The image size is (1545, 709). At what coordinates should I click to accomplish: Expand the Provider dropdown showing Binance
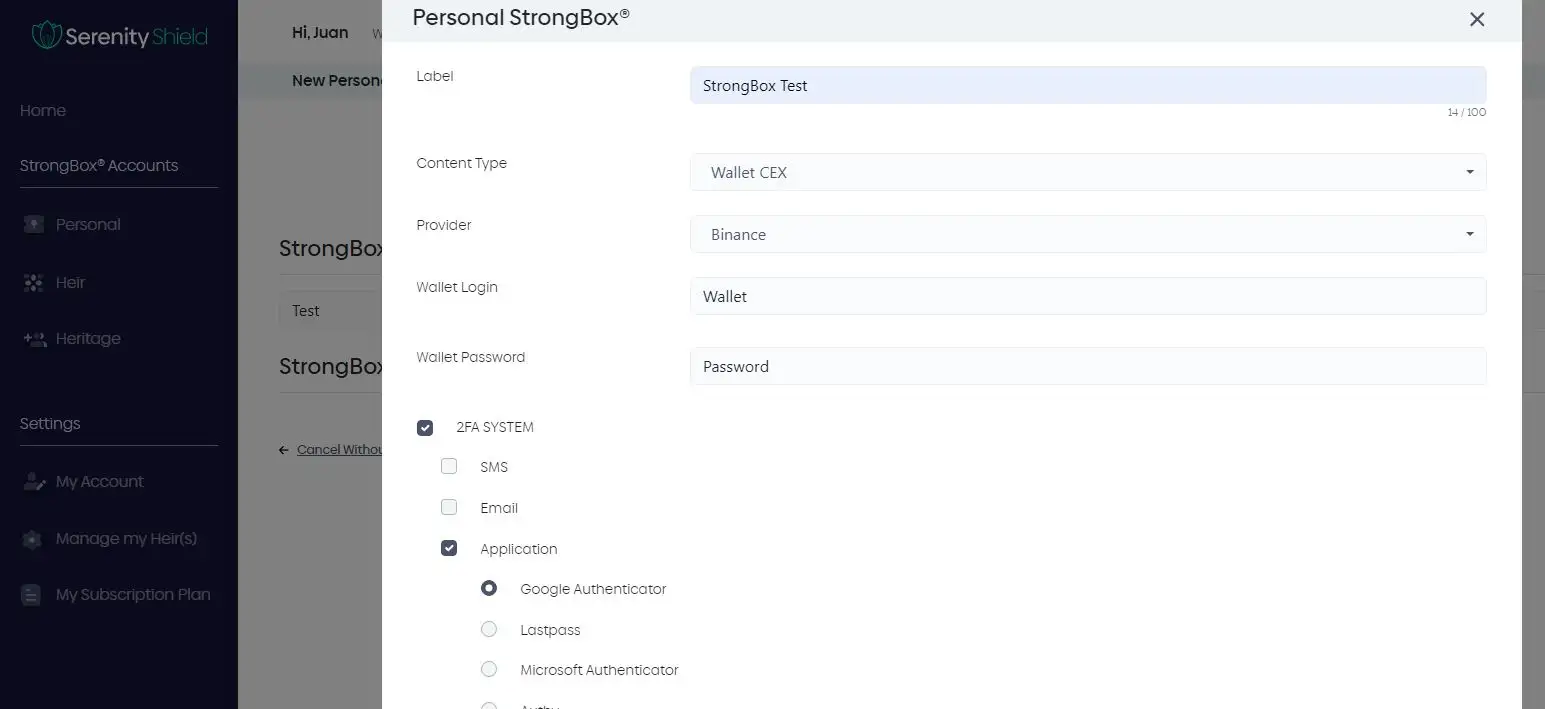(1087, 234)
